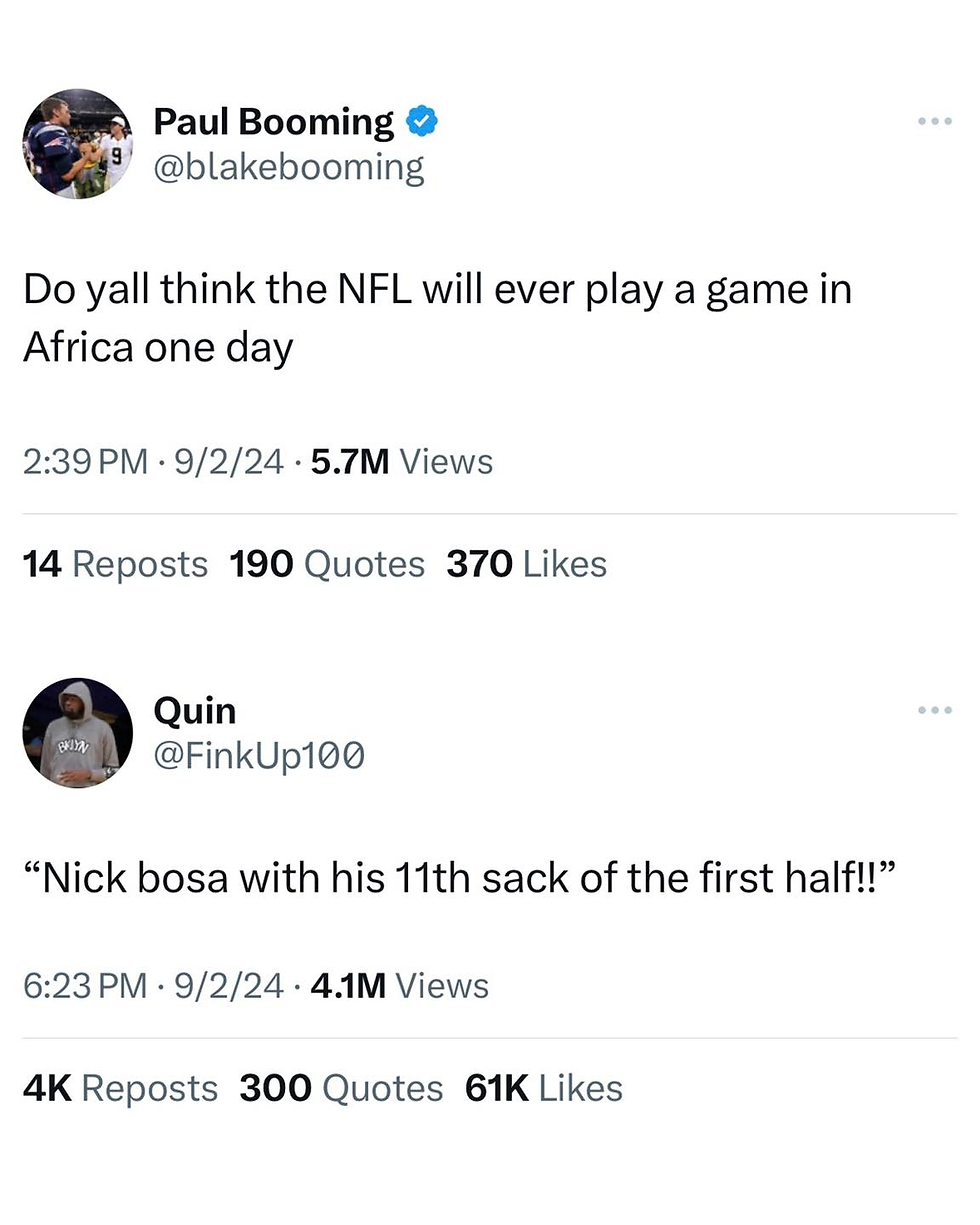The image size is (980, 1225).
Task: View the 14 Reposts list
Action: (x=115, y=565)
